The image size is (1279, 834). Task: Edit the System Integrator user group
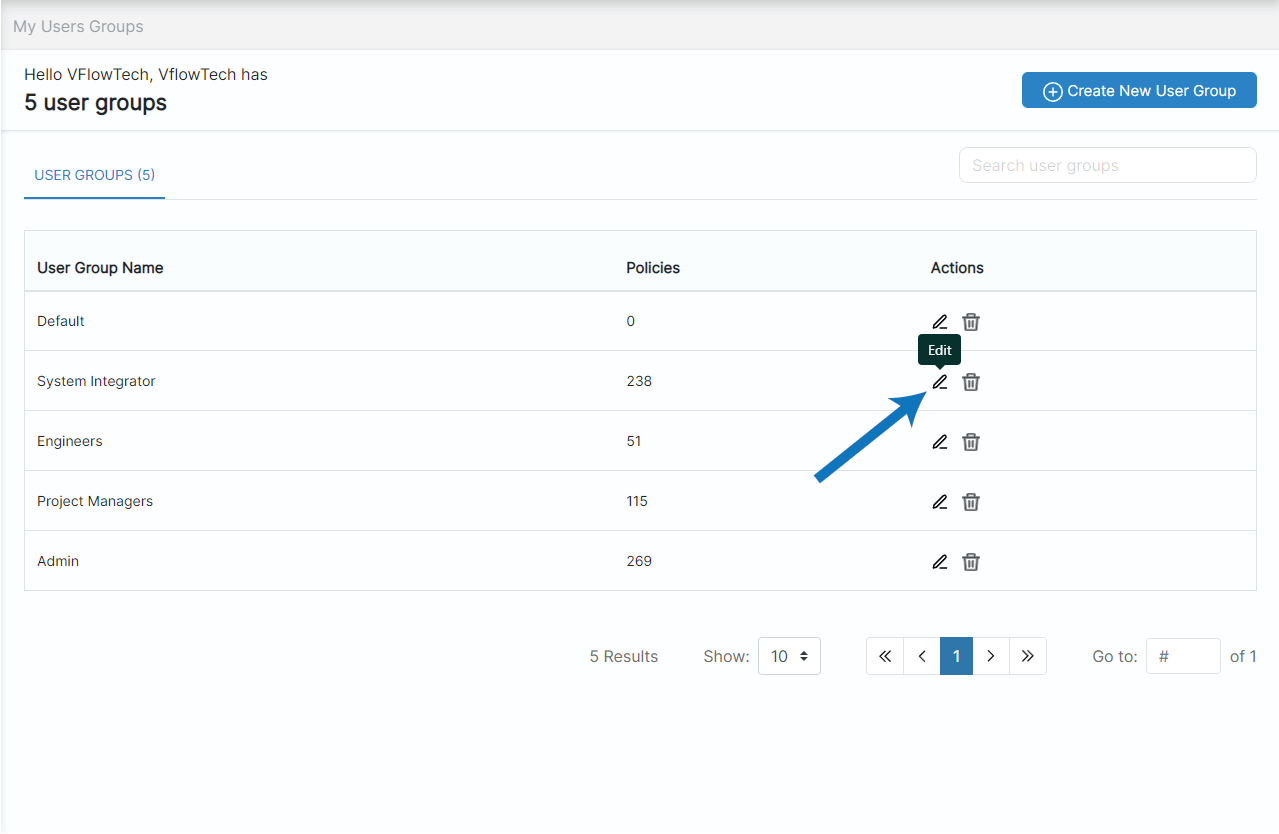(939, 381)
